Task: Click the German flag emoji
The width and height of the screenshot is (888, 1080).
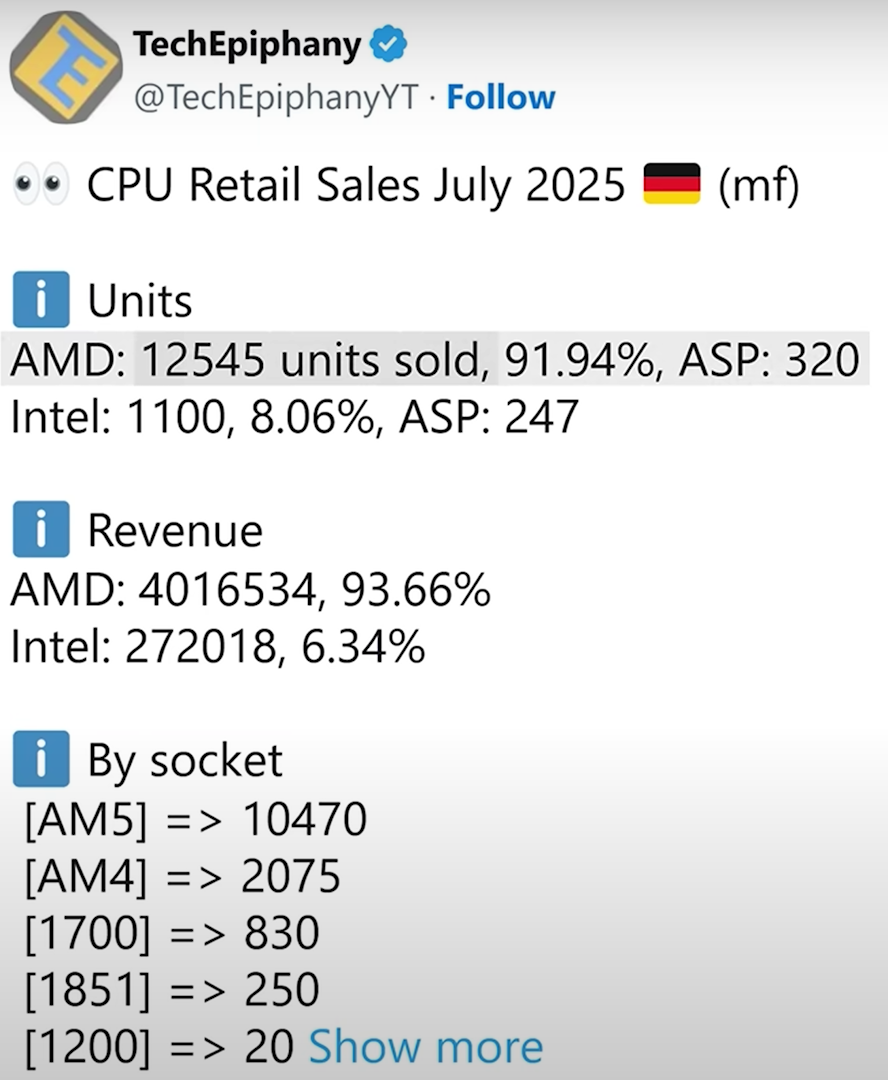Action: [671, 186]
